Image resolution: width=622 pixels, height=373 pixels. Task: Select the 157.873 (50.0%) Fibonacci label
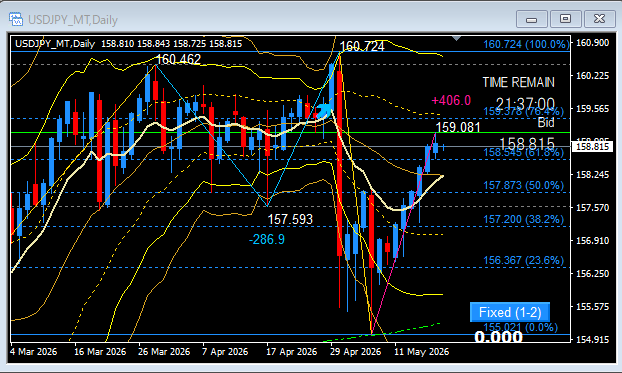pos(523,185)
